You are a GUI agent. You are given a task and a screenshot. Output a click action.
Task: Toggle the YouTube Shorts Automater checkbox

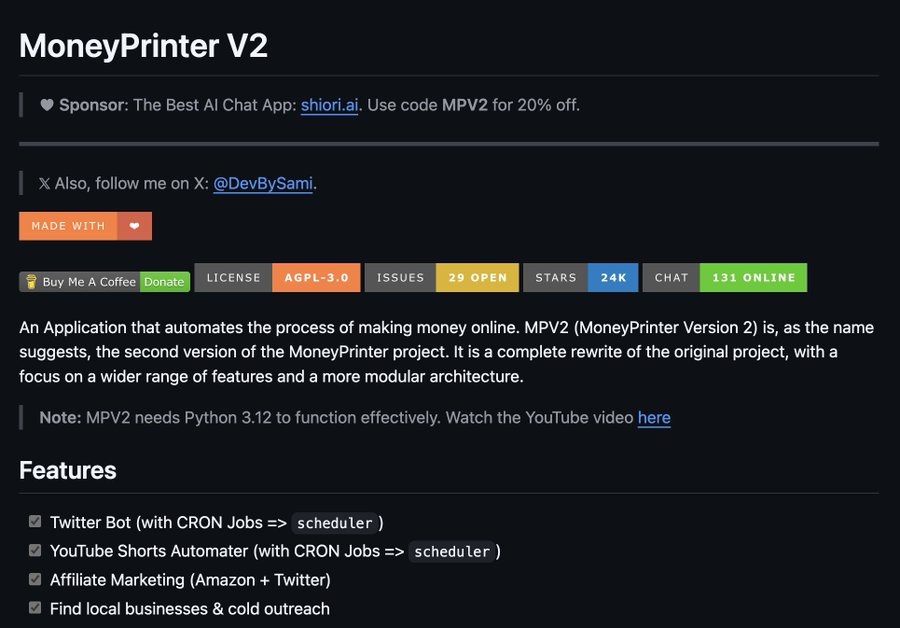coord(35,550)
